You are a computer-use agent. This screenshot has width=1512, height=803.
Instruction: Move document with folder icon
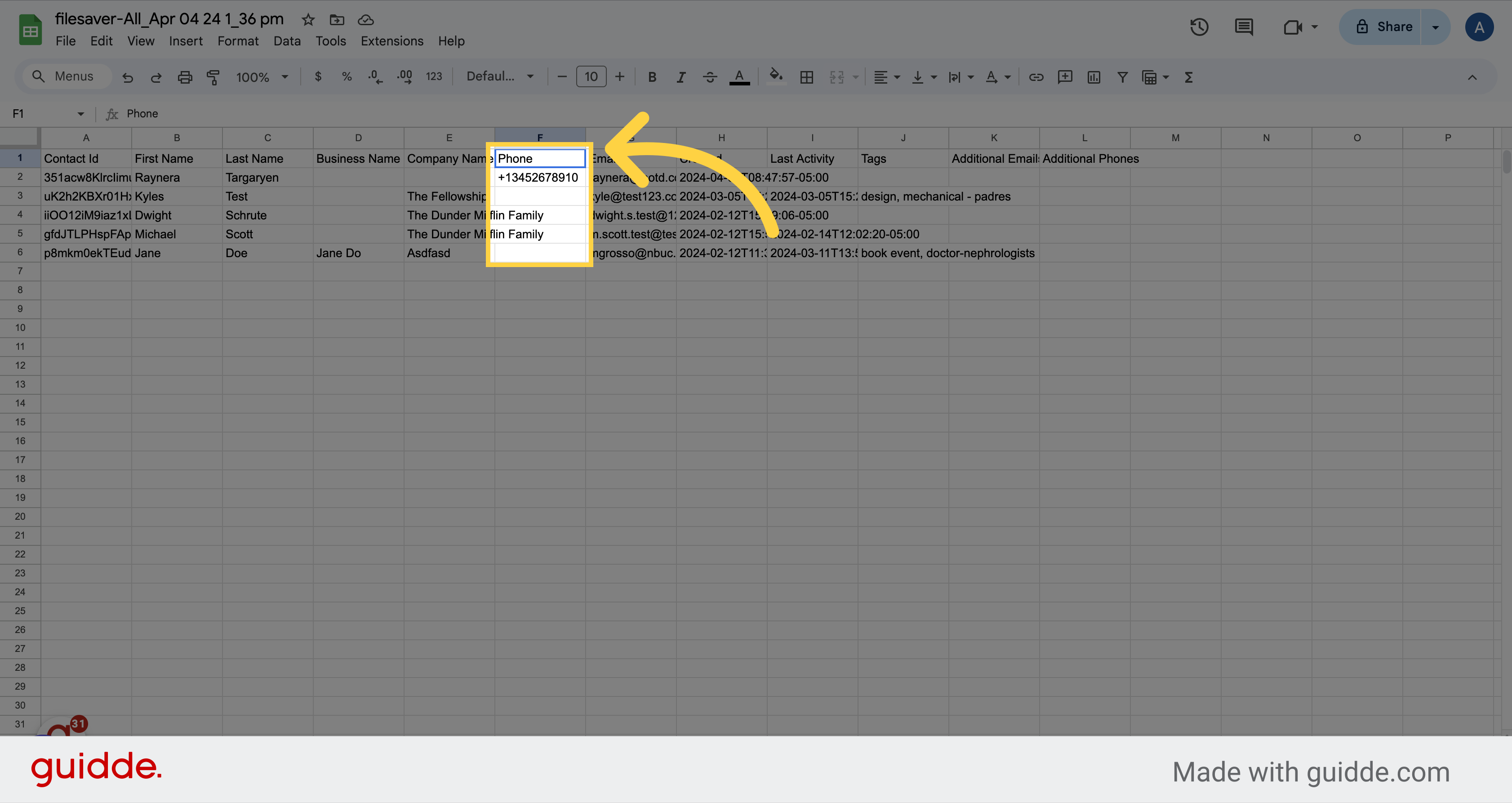click(337, 20)
